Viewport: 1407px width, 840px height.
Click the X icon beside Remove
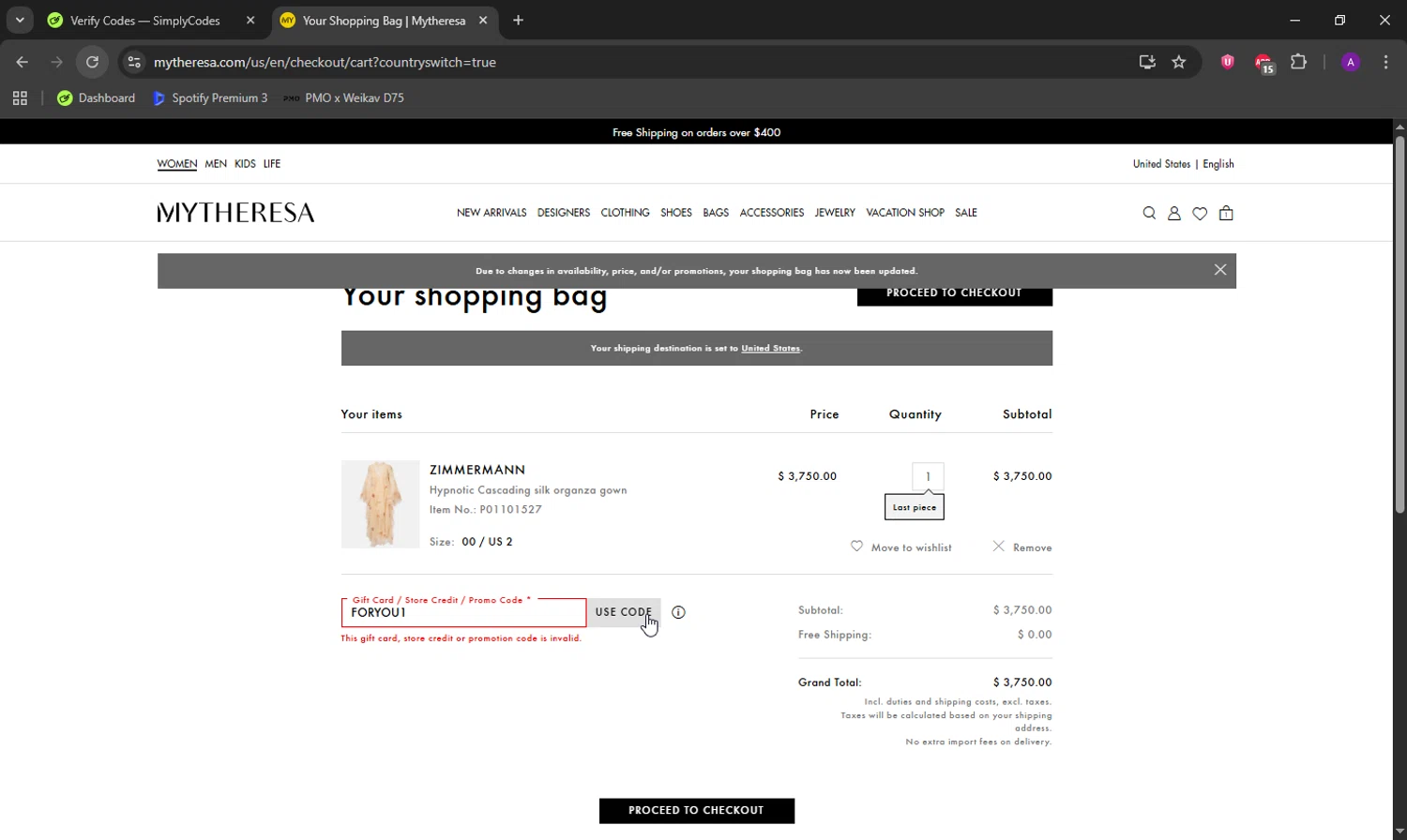click(x=999, y=547)
